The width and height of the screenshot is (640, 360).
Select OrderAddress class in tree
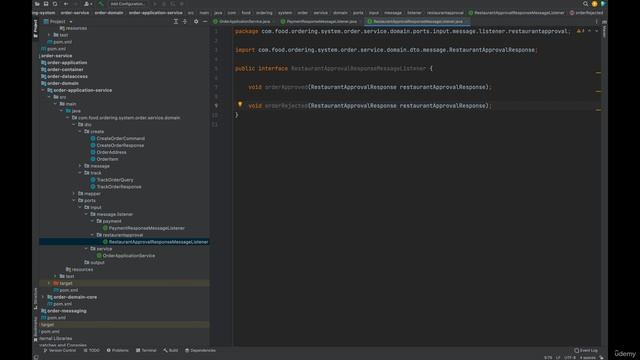(x=108, y=152)
